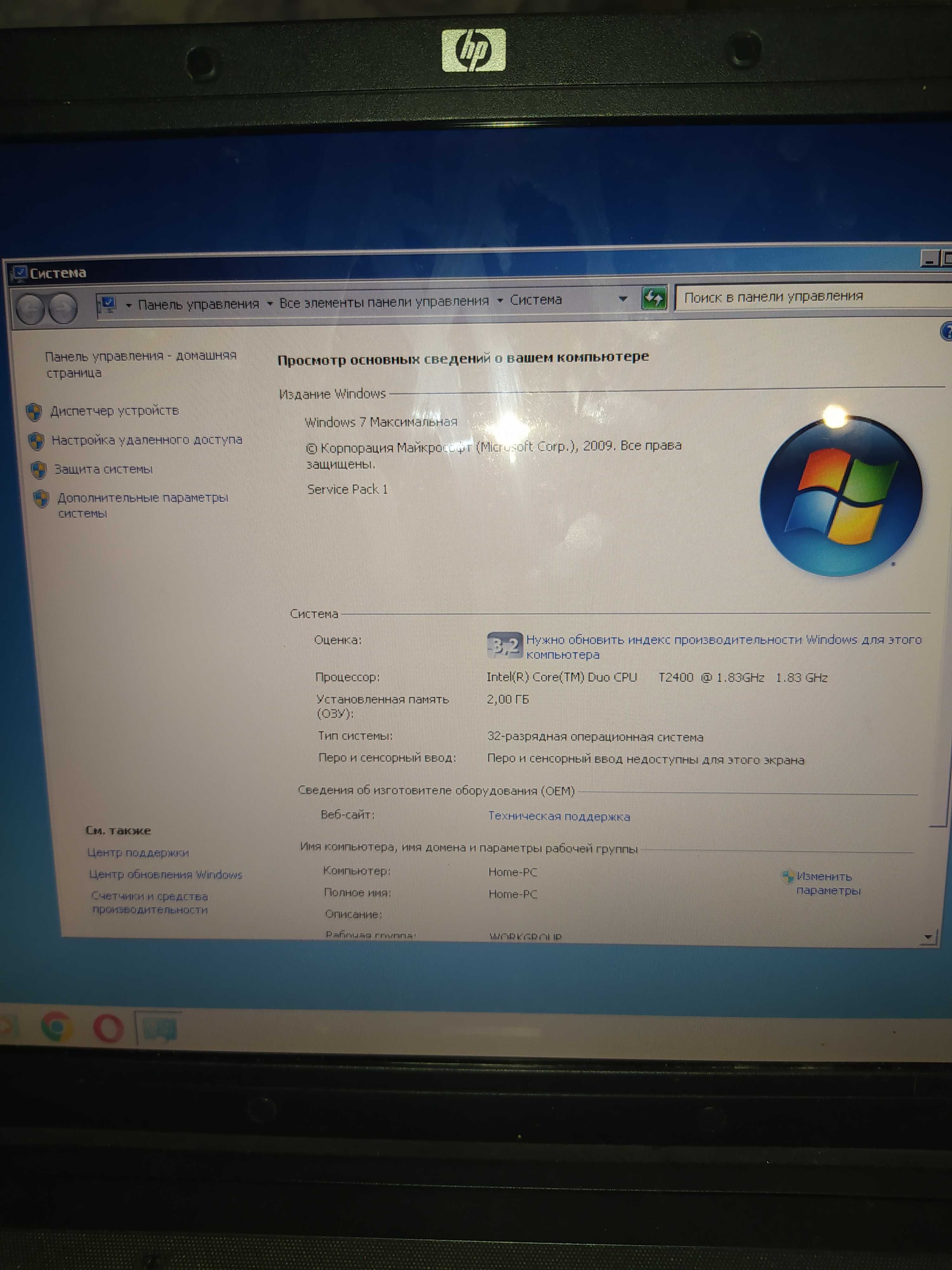
Task: Click the Просмотр основных сведений heading
Action: pos(463,358)
